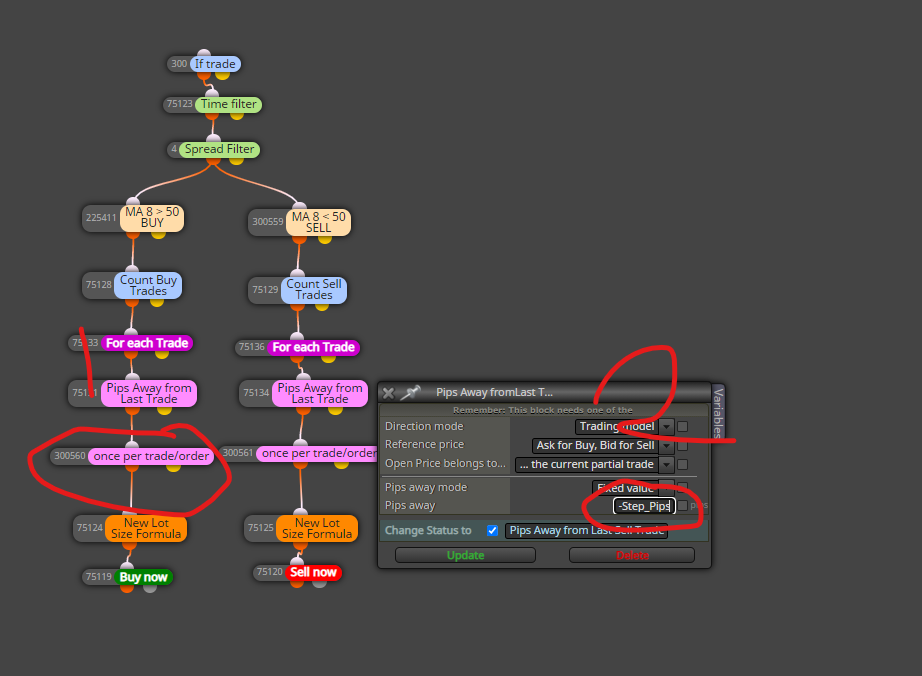This screenshot has height=676, width=922.
Task: Open 'Open Price belongs to' dropdown arrow
Action: pos(666,464)
